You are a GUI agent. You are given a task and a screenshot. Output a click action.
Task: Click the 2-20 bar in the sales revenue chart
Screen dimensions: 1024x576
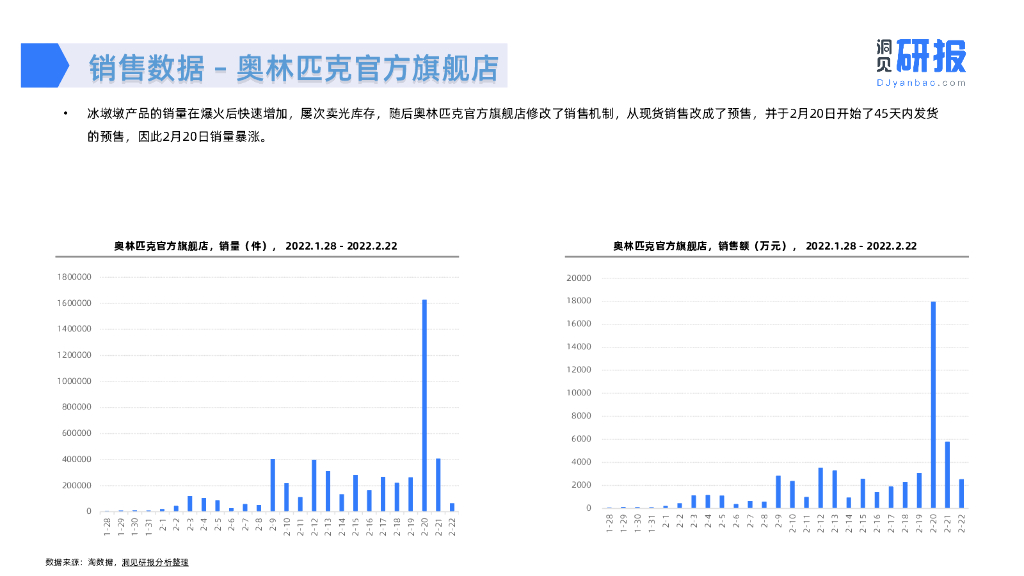click(x=933, y=405)
